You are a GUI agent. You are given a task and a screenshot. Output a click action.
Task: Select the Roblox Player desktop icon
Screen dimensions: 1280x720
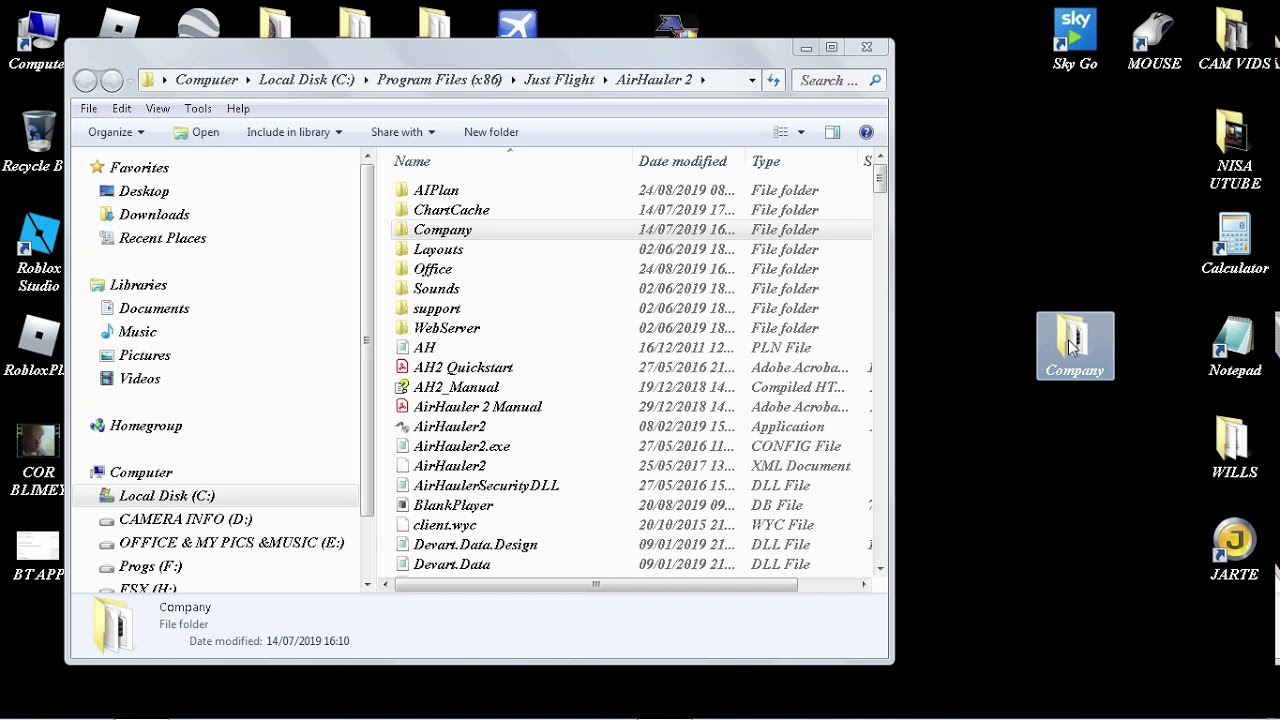point(36,348)
